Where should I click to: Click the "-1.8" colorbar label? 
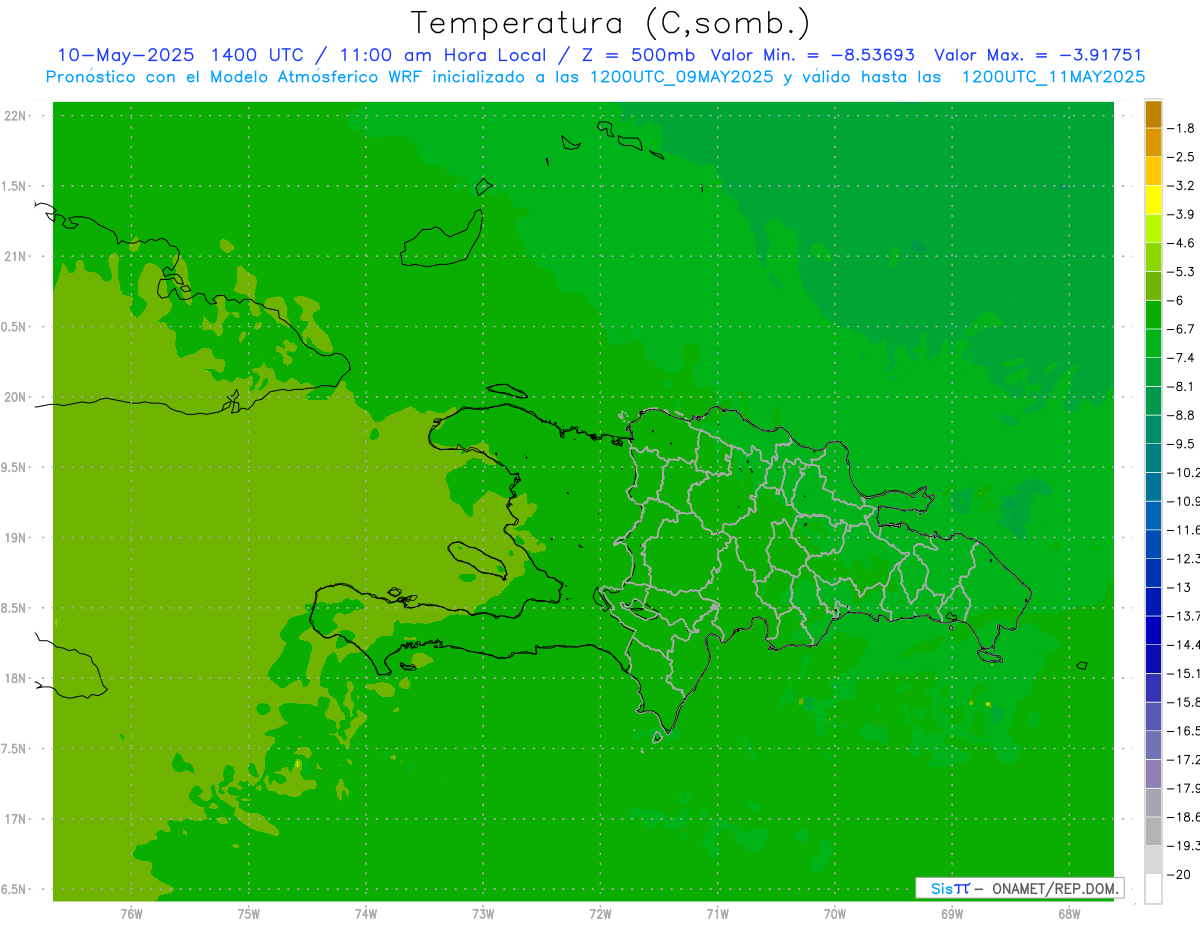[1181, 128]
